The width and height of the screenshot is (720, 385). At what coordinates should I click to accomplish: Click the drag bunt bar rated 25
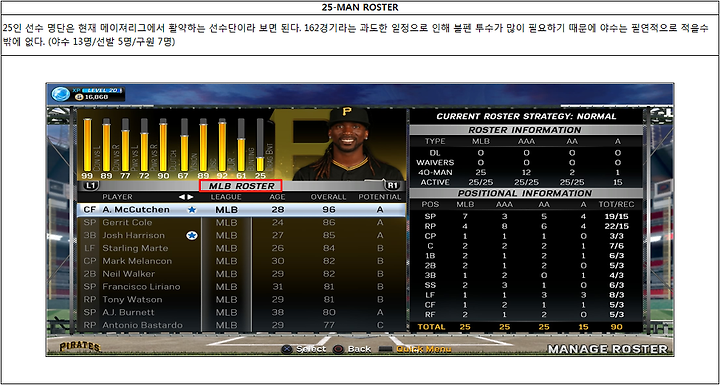[260, 145]
